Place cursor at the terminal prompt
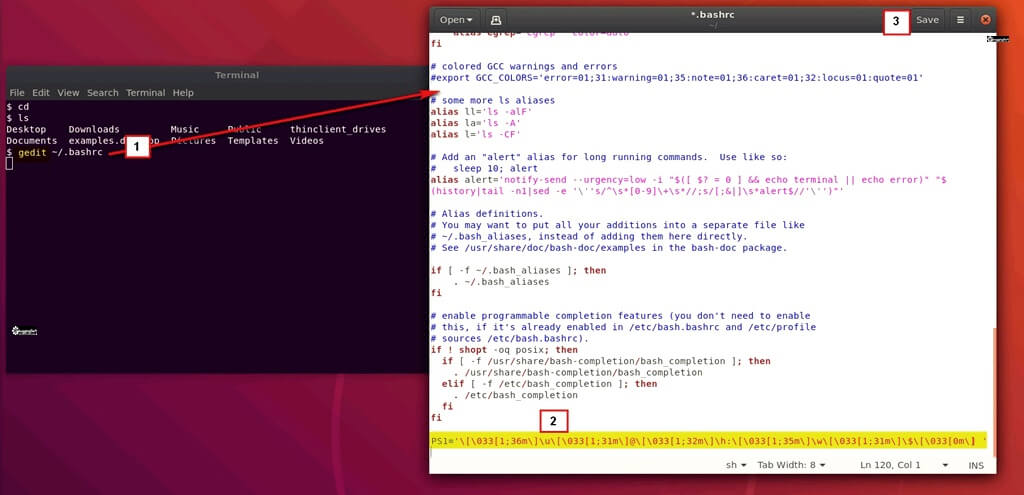 [10, 164]
